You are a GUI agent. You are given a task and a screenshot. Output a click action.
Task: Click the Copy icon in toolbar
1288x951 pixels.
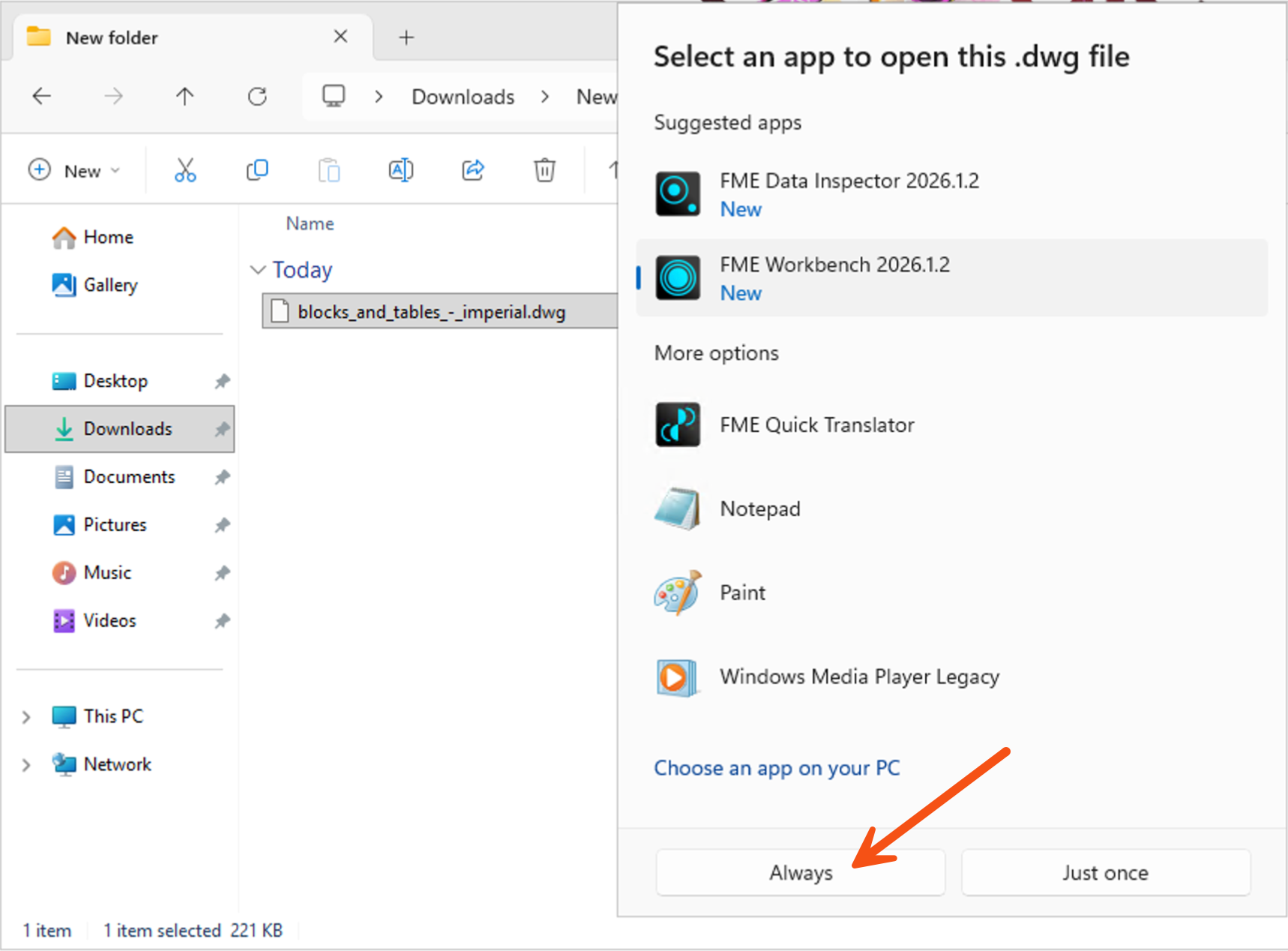[x=257, y=170]
